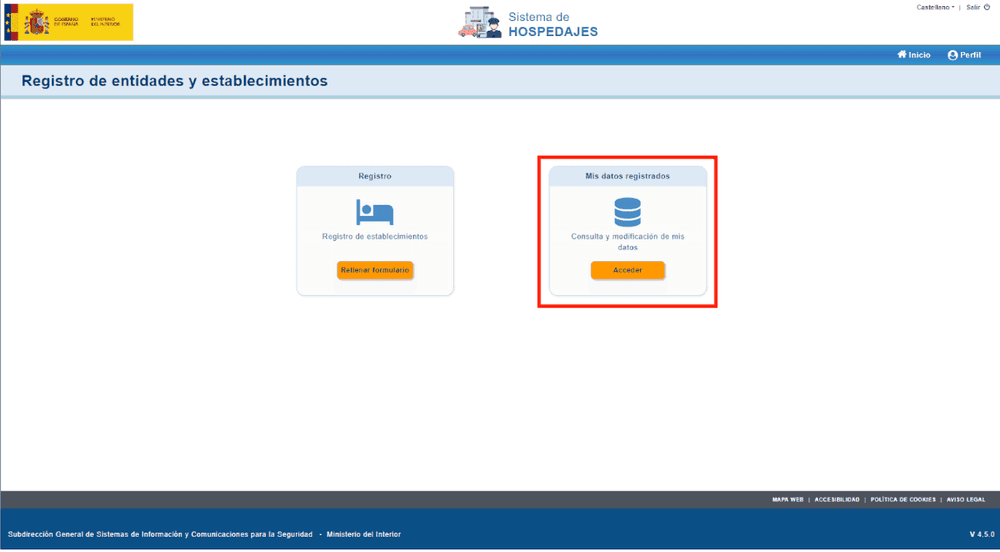Click the bed icon in Registro card
The width and height of the screenshot is (1000, 552).
pyautogui.click(x=375, y=212)
